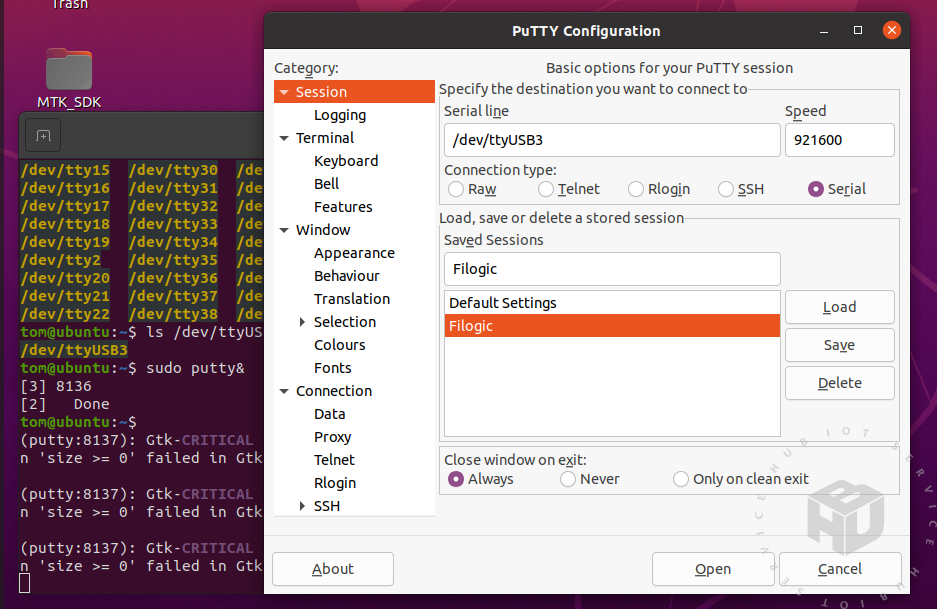Choose Only on clean exit option
Image resolution: width=937 pixels, height=609 pixels.
(x=681, y=479)
